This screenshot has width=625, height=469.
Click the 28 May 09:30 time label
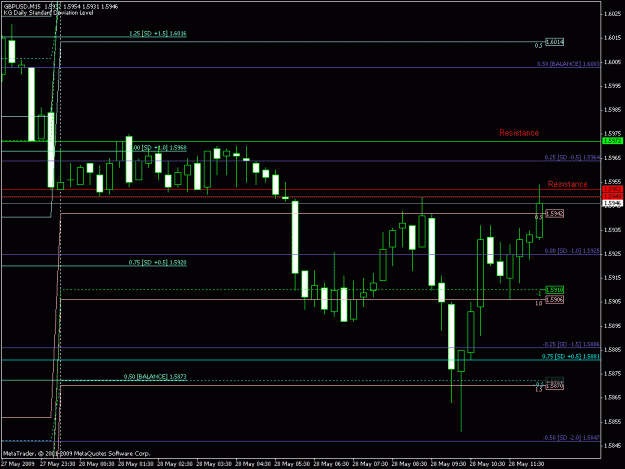point(448,464)
